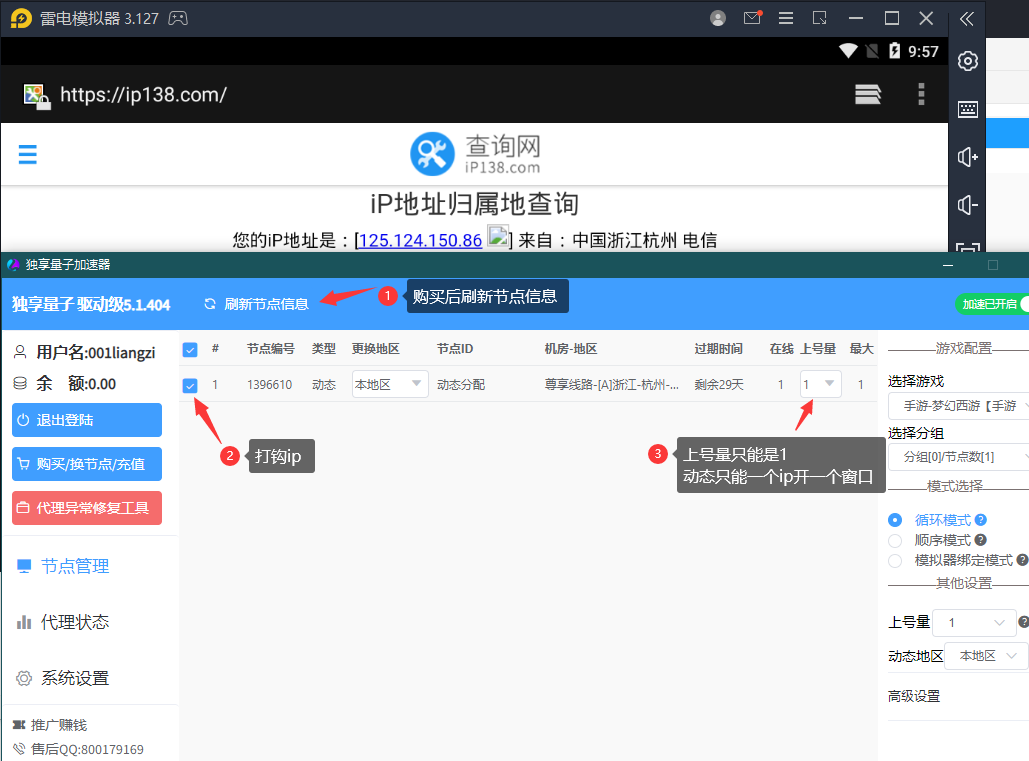Screen dimensions: 1029x761
Task: Click the help icon beside 顺序模式
Action: pos(981,540)
